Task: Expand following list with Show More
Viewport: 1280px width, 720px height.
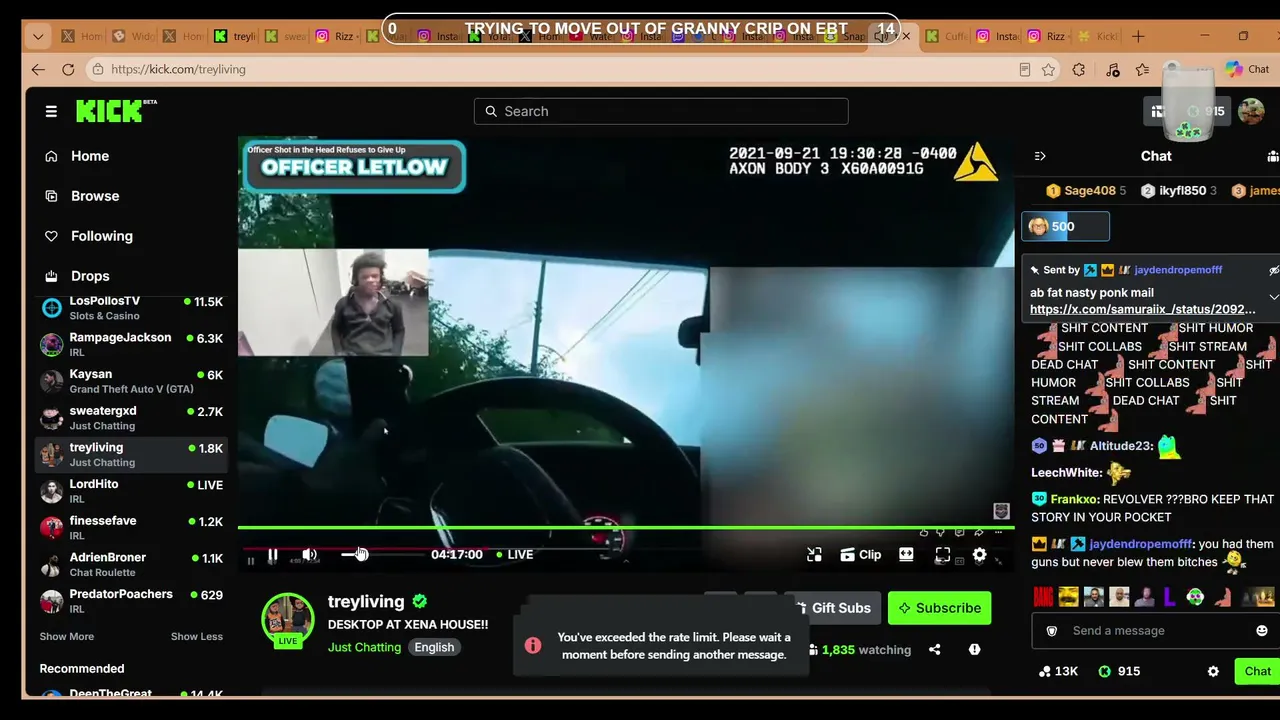Action: tap(67, 636)
